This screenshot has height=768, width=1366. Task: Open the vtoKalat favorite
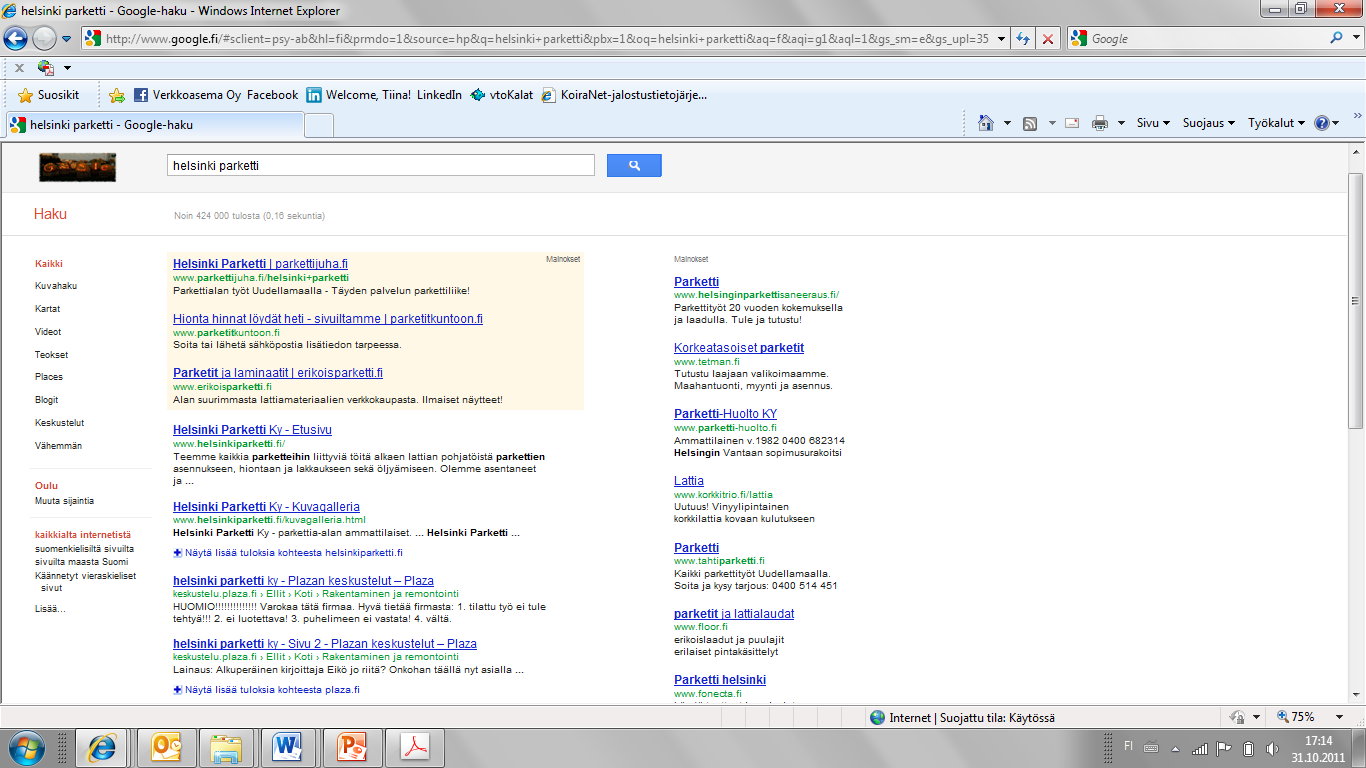point(502,95)
